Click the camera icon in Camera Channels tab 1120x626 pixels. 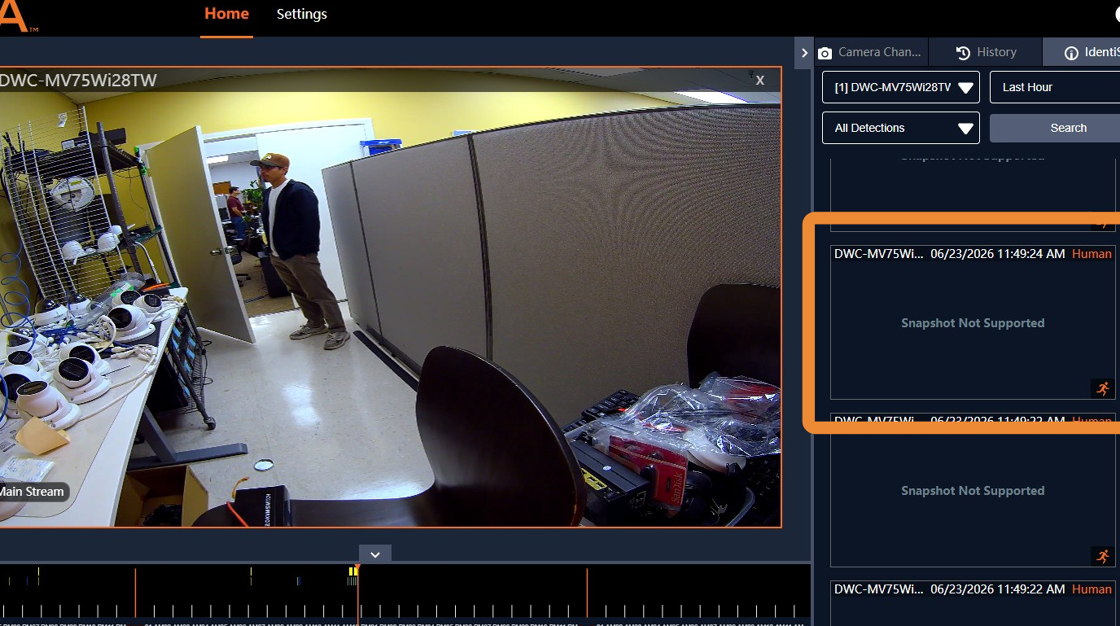(825, 53)
